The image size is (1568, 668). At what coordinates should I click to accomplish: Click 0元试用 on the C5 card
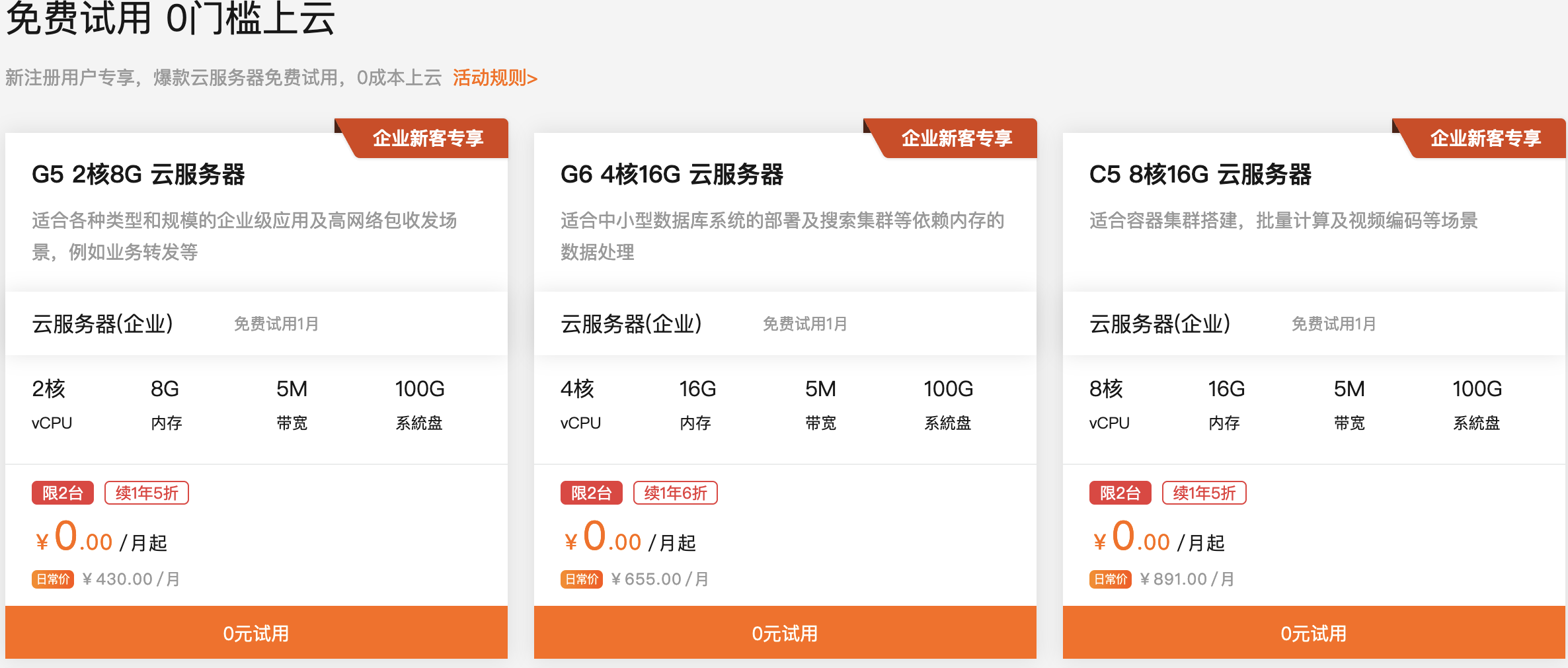tap(1313, 633)
